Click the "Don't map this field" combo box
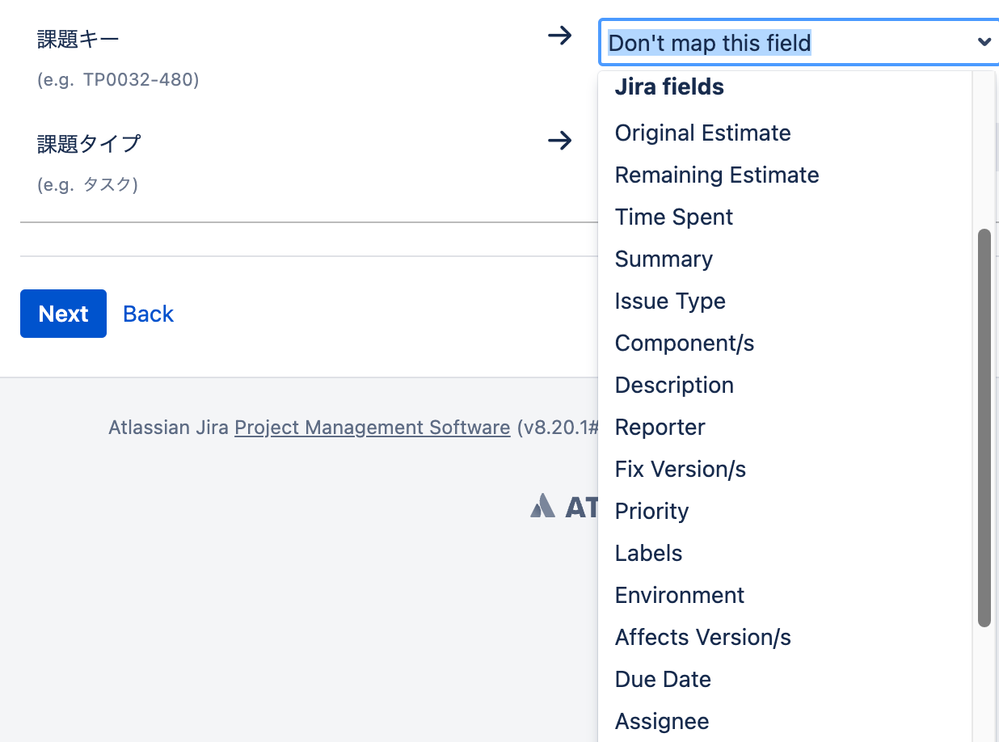The height and width of the screenshot is (742, 999). click(x=798, y=43)
